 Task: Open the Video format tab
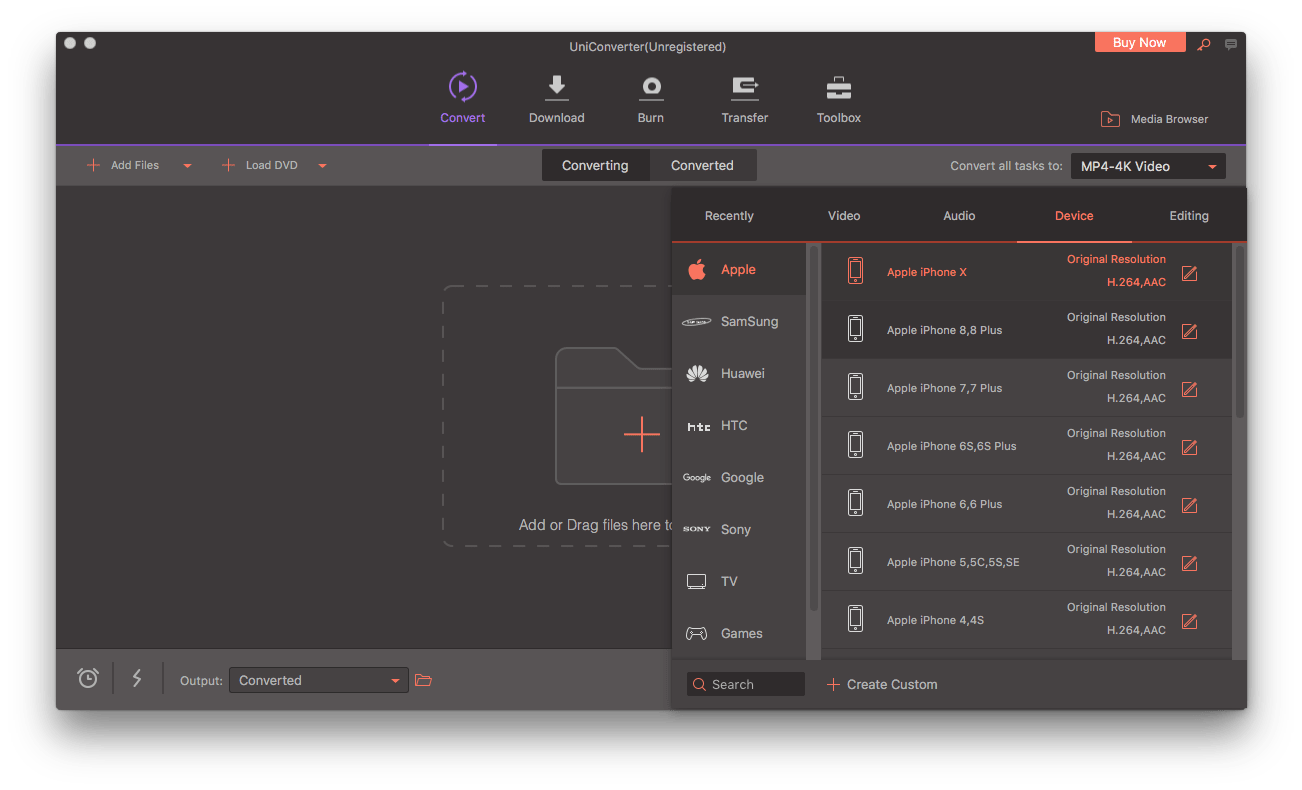pyautogui.click(x=844, y=216)
